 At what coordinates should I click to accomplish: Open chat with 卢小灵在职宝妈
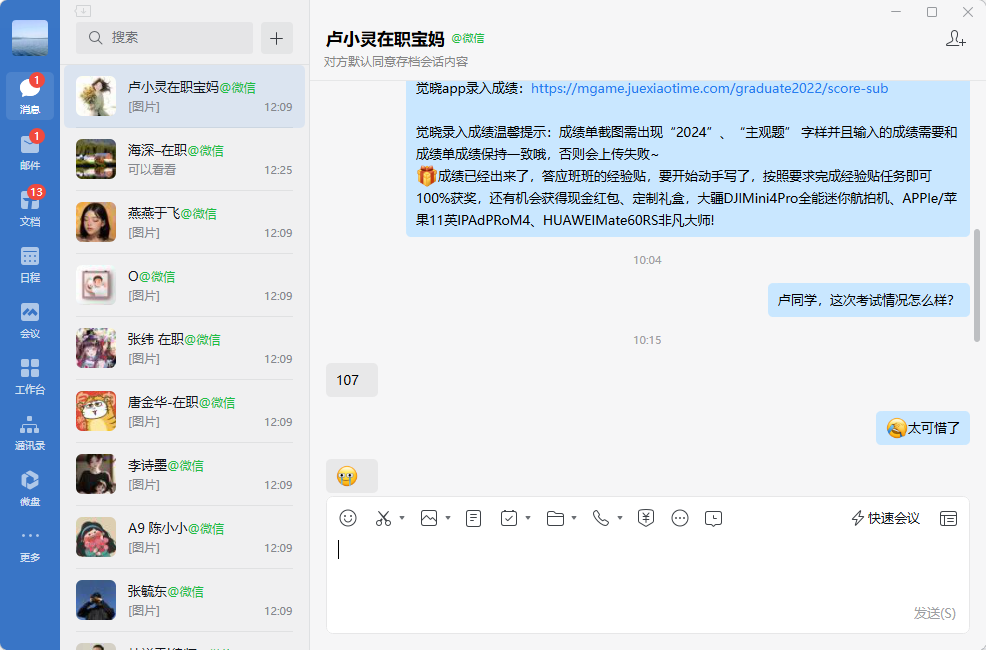(184, 96)
